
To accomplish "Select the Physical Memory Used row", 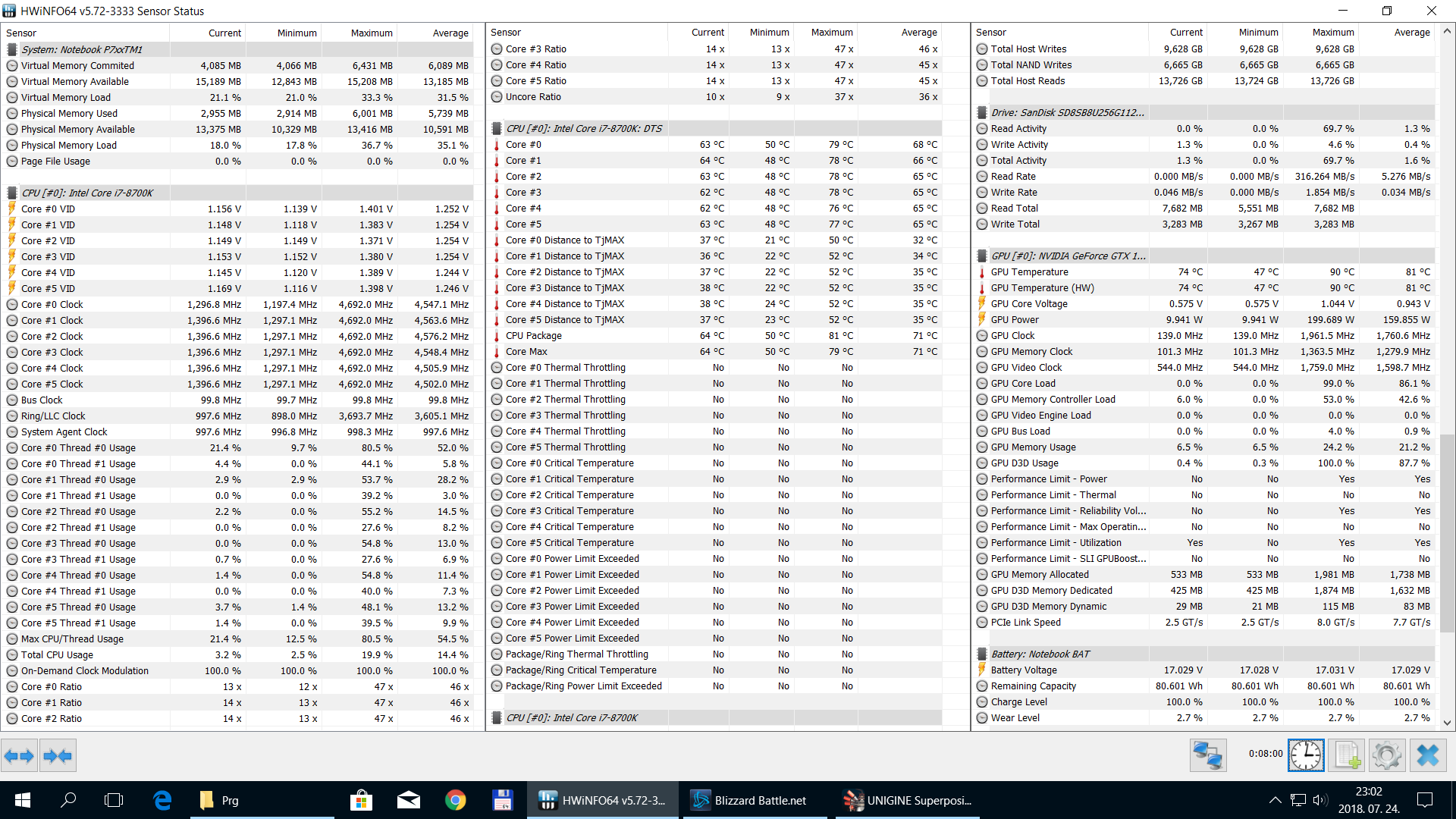I will 237,113.
